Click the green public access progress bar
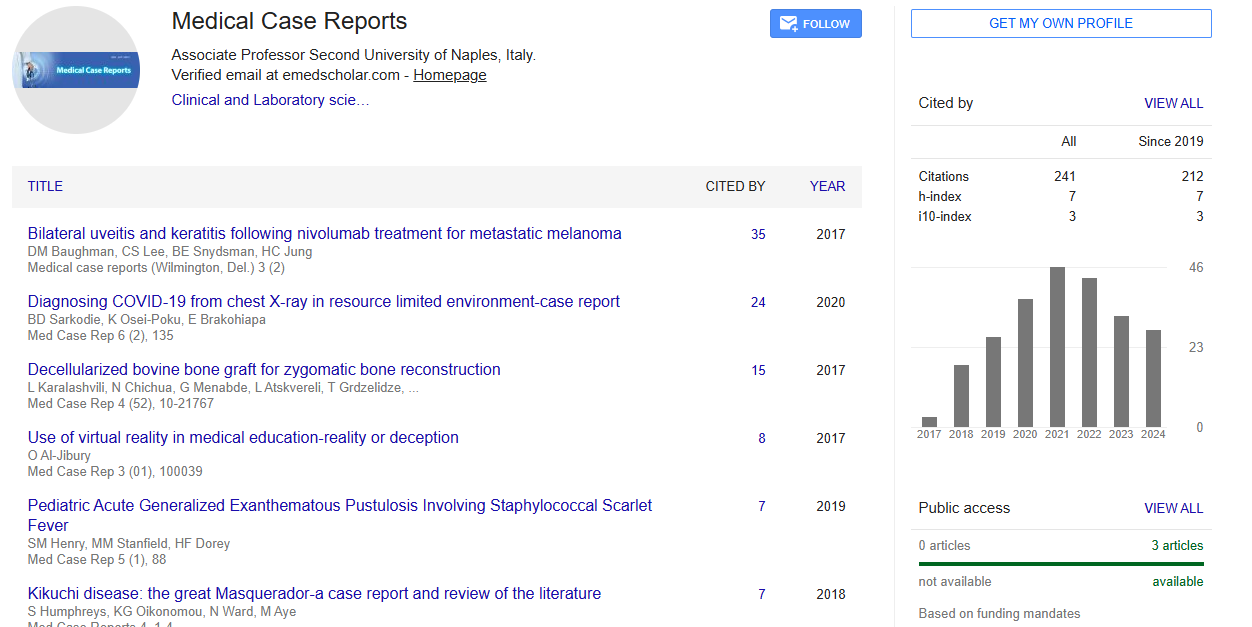This screenshot has width=1252, height=627. coord(1061,564)
